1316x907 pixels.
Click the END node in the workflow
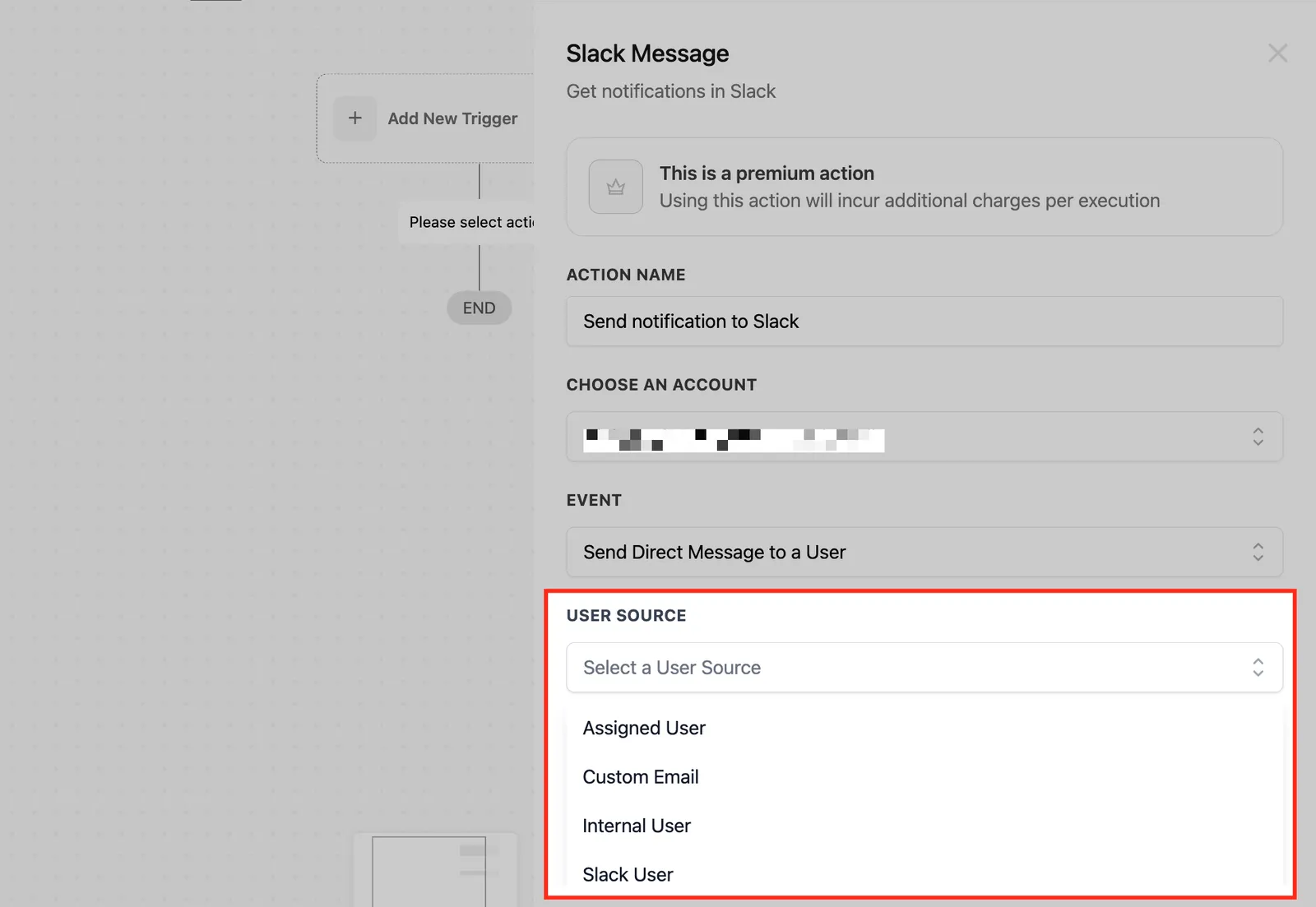(x=479, y=308)
